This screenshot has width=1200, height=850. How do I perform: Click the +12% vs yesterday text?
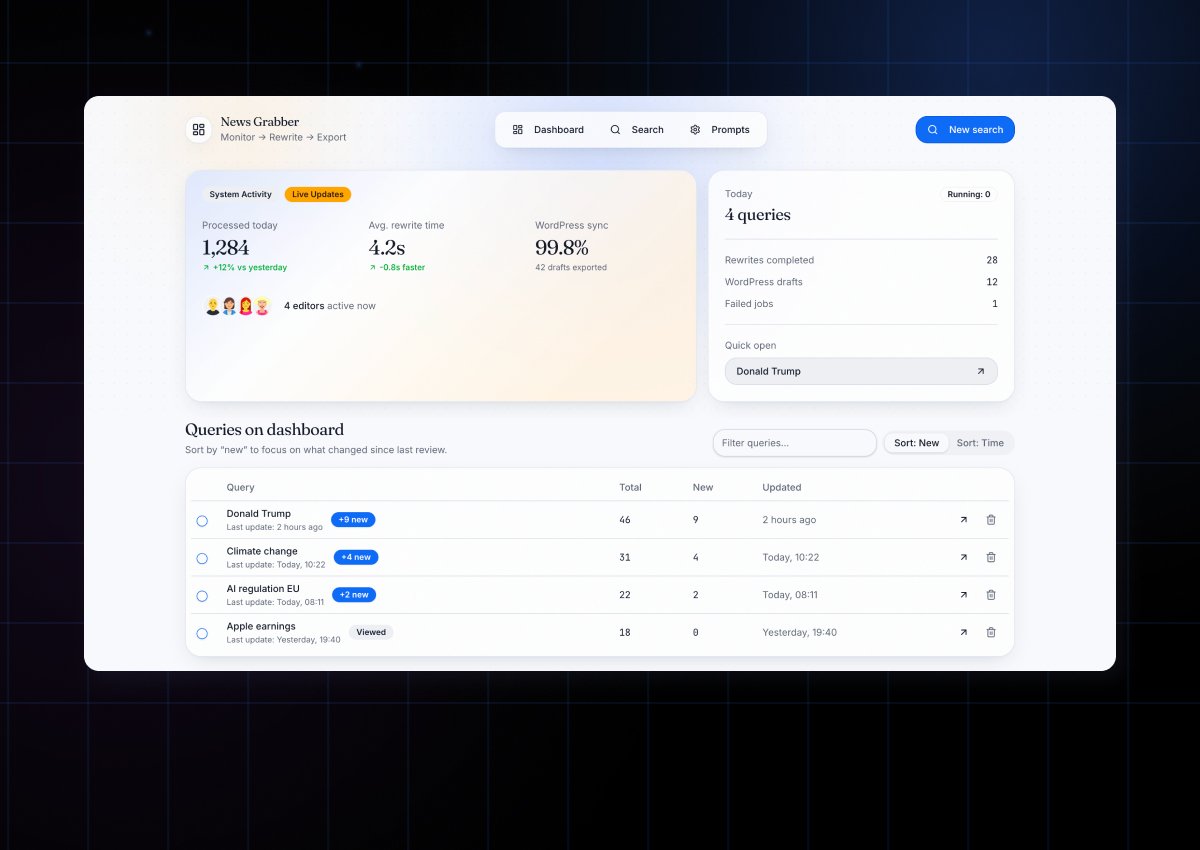click(x=250, y=268)
